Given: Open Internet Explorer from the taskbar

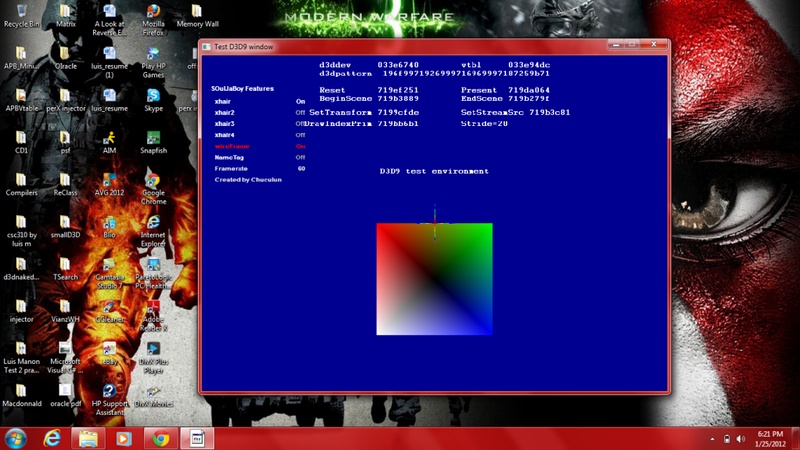Looking at the screenshot, I should point(52,439).
